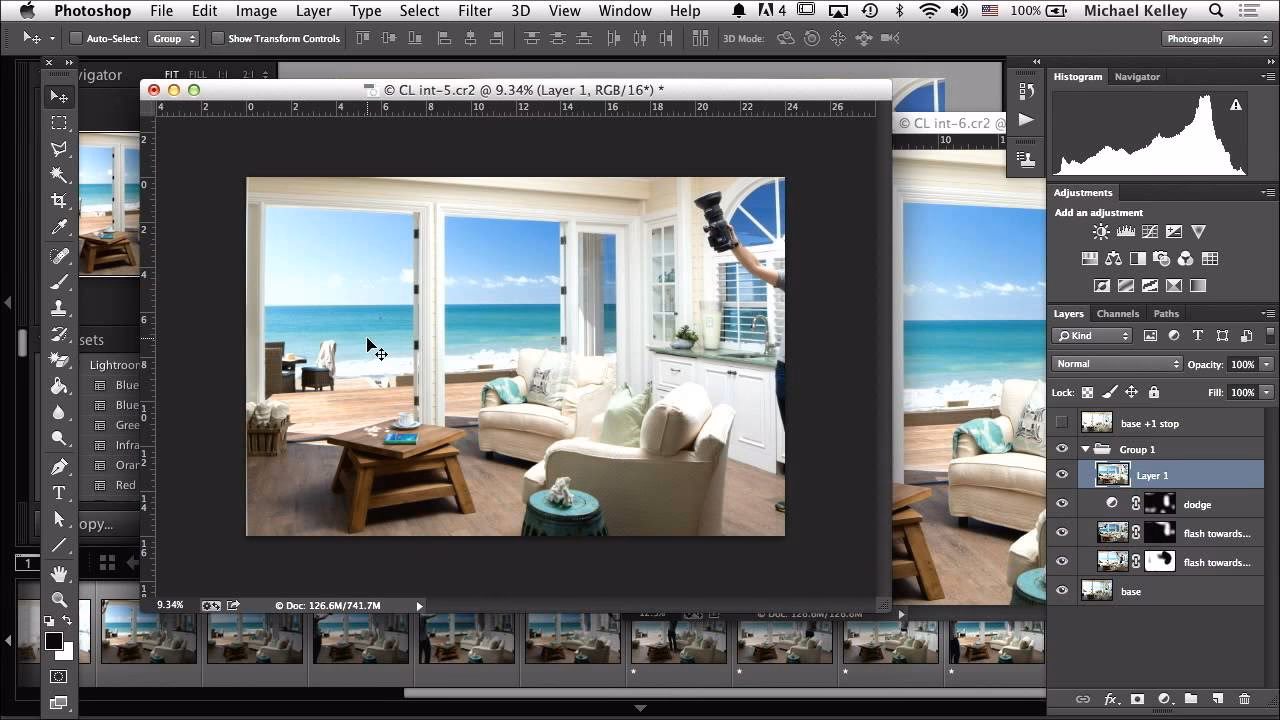
Task: Select the Rectangular Marquee tool
Action: click(x=59, y=123)
